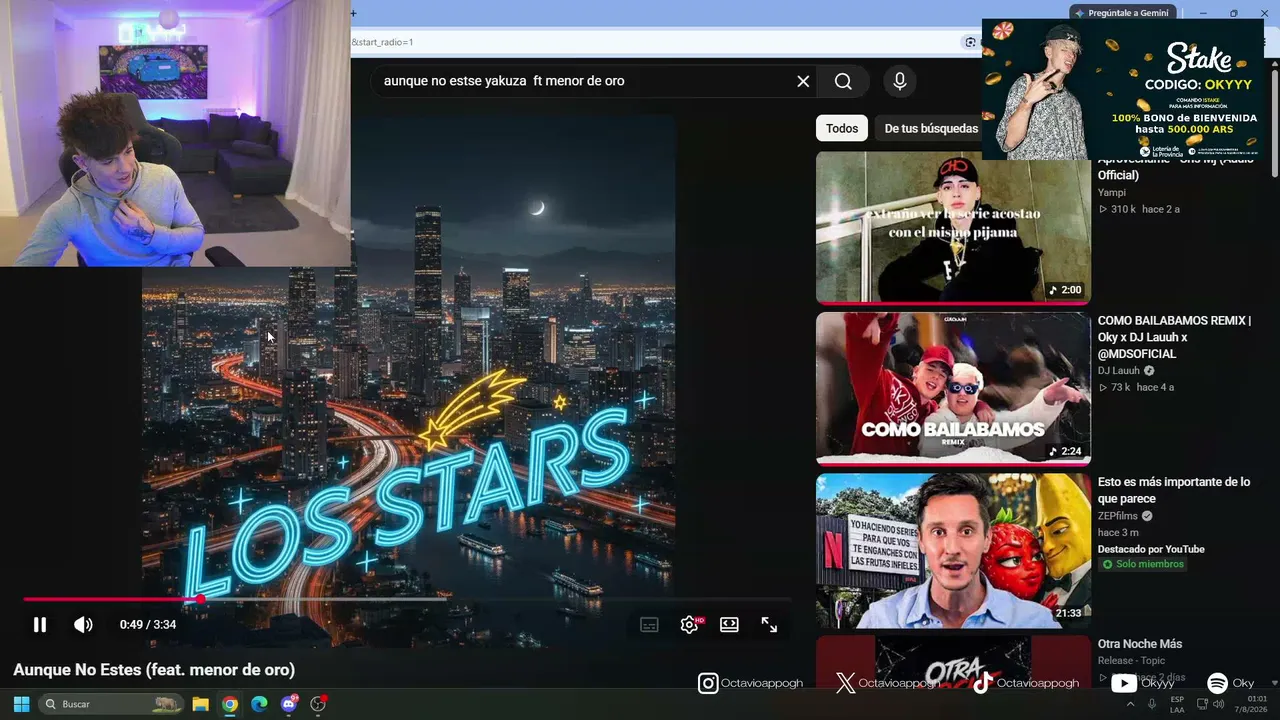Image resolution: width=1280 pixels, height=720 pixels.
Task: Toggle the subtitles button in player
Action: point(649,625)
